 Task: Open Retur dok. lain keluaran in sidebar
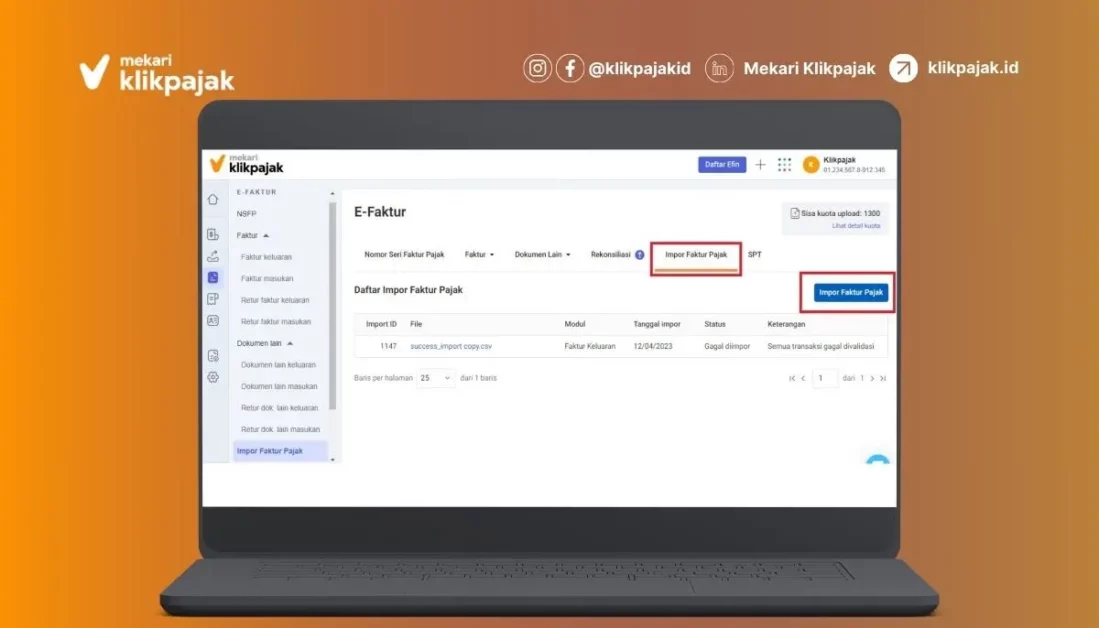point(279,408)
